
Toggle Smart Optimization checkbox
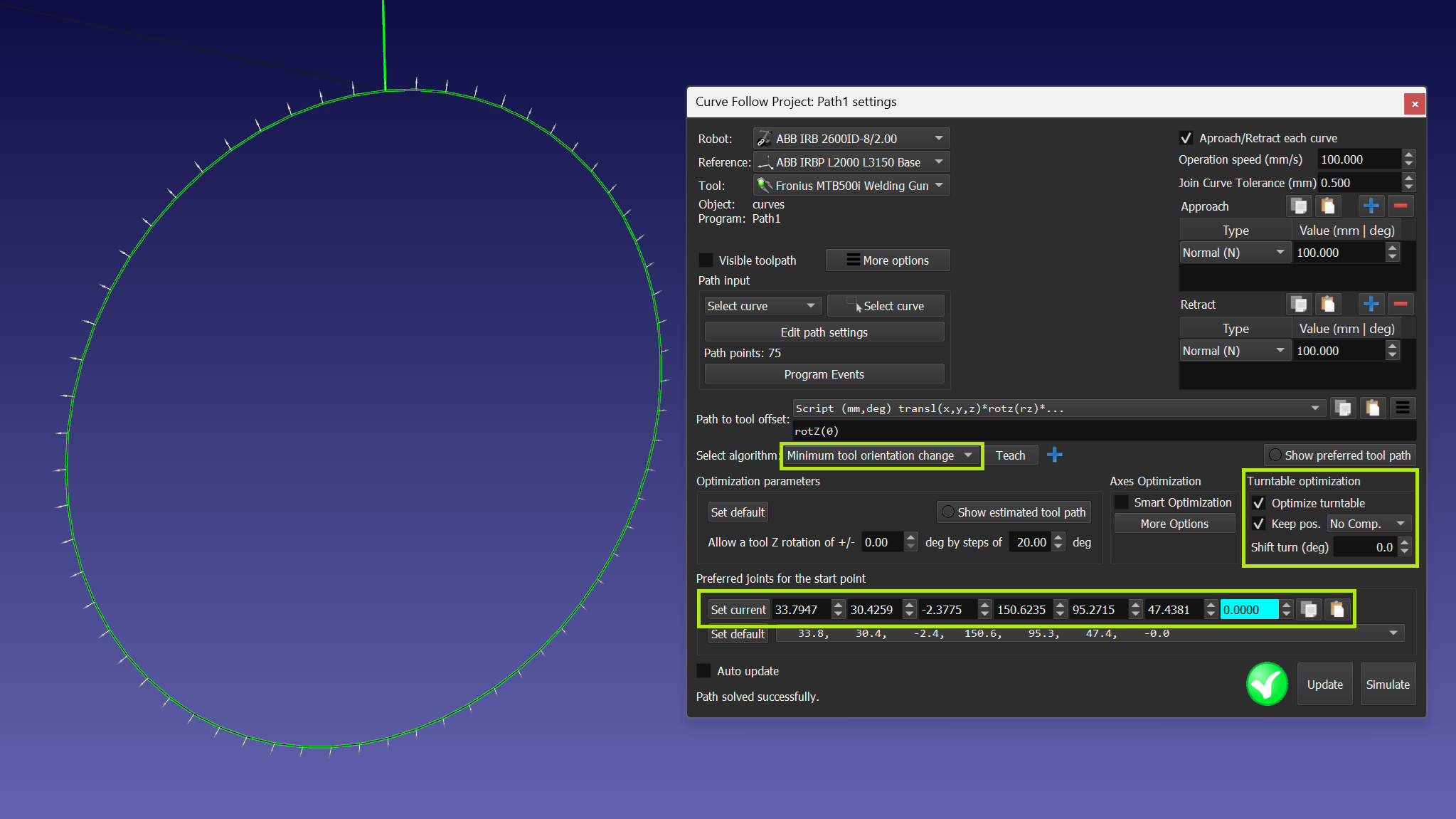pyautogui.click(x=1122, y=502)
